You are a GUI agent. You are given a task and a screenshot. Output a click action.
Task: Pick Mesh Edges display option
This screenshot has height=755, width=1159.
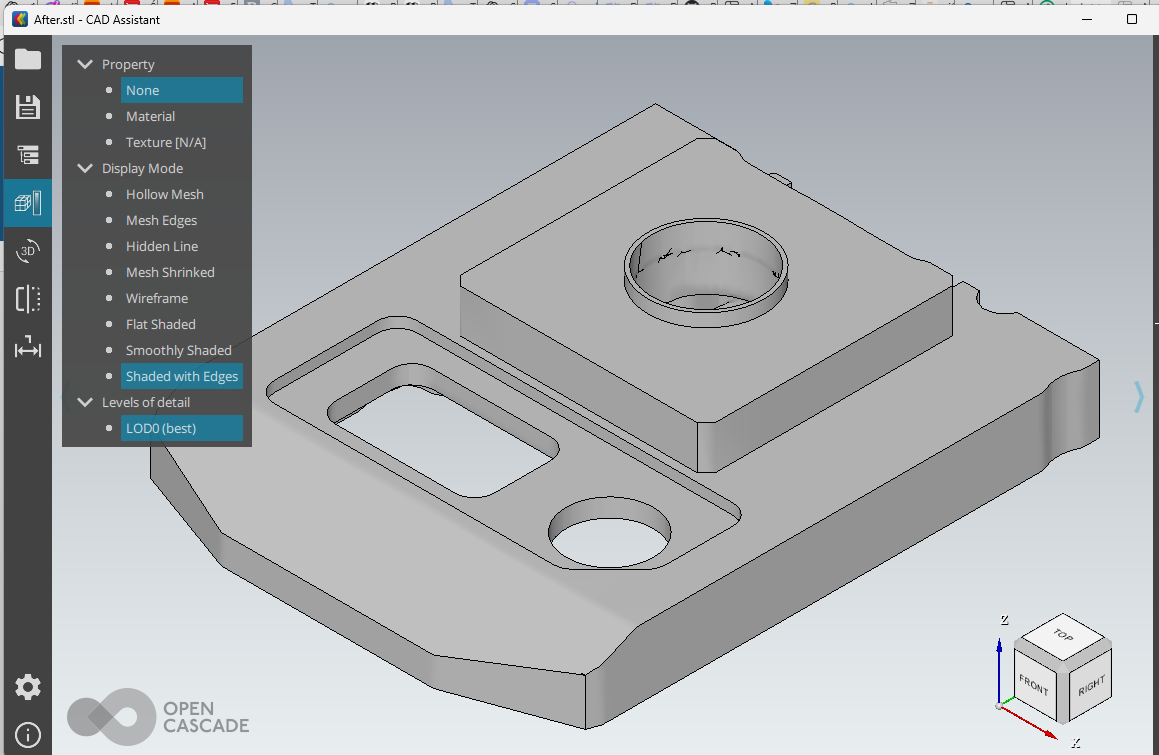tap(161, 220)
